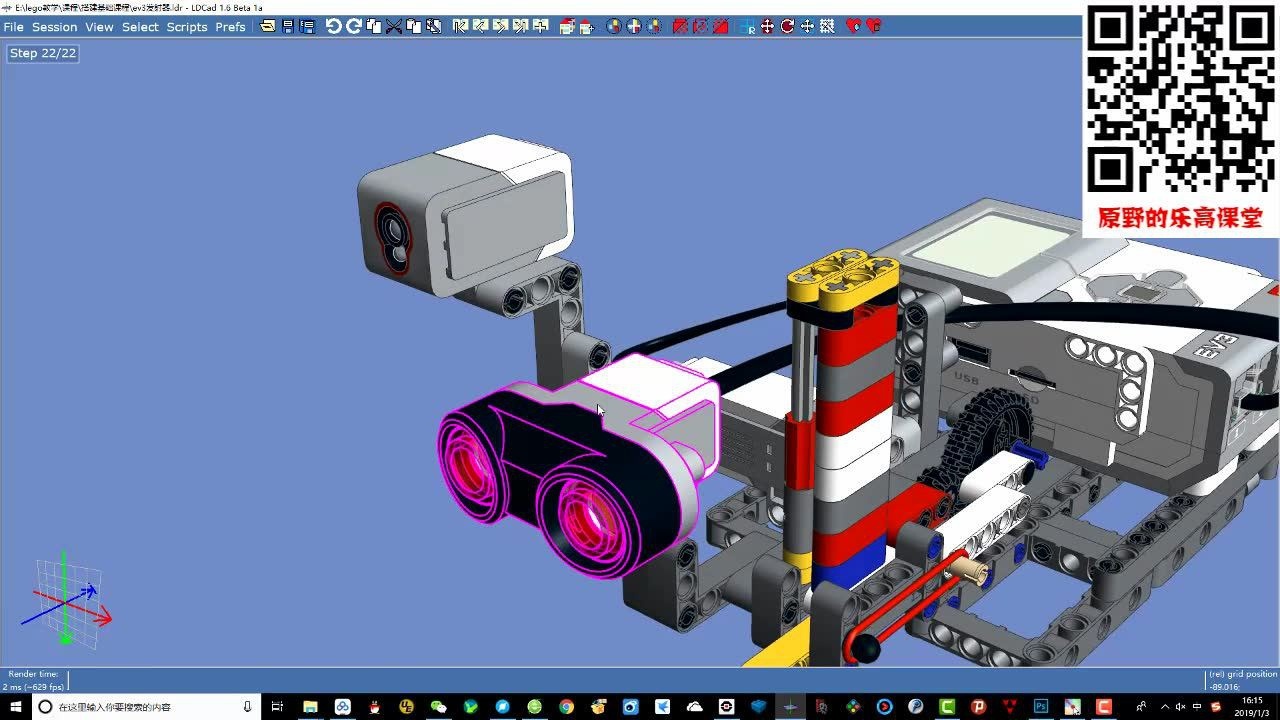Click the redo arrow icon
This screenshot has height=720, width=1280.
pyautogui.click(x=353, y=27)
